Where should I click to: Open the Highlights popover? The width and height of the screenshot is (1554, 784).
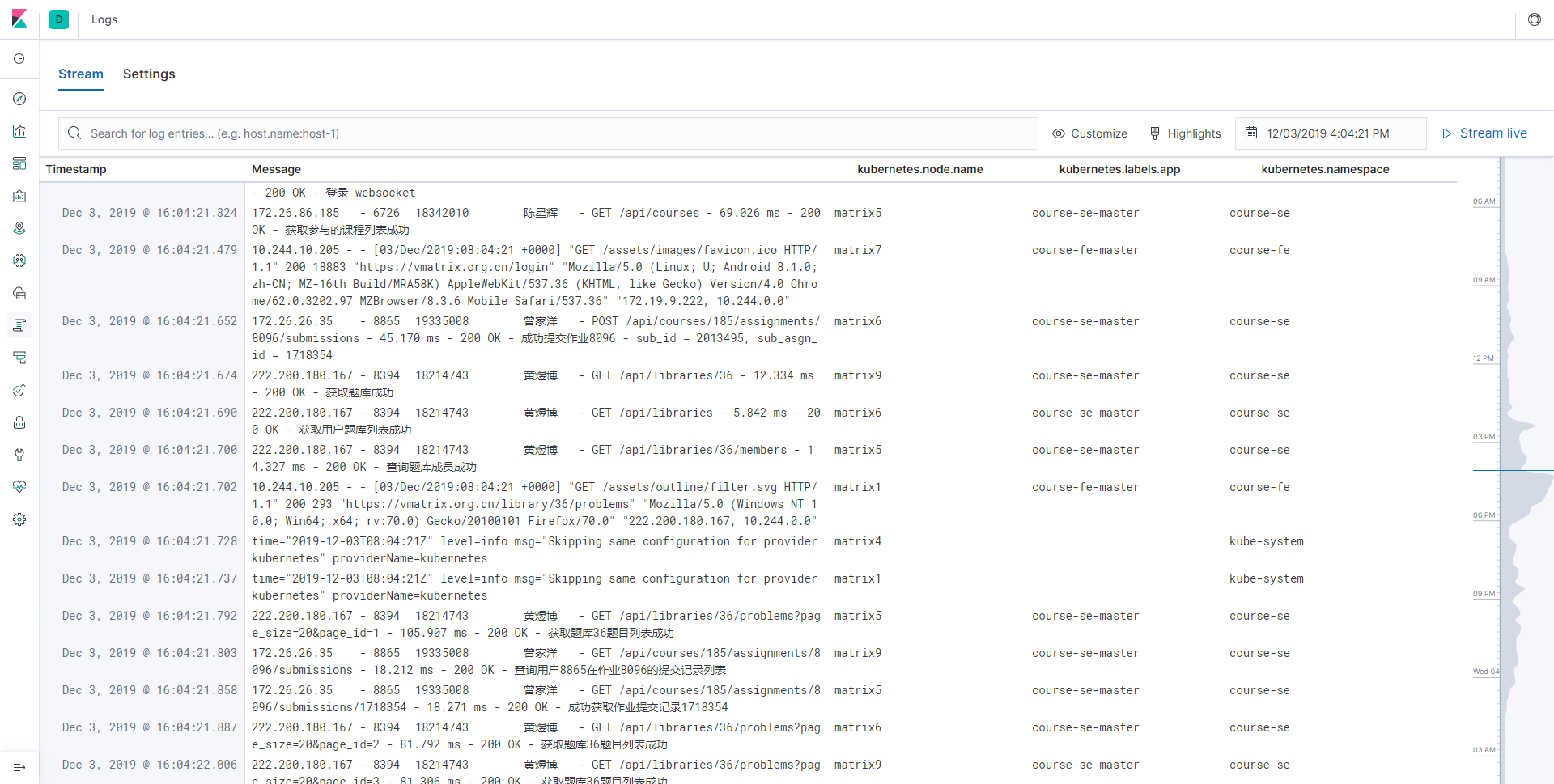coord(1185,133)
